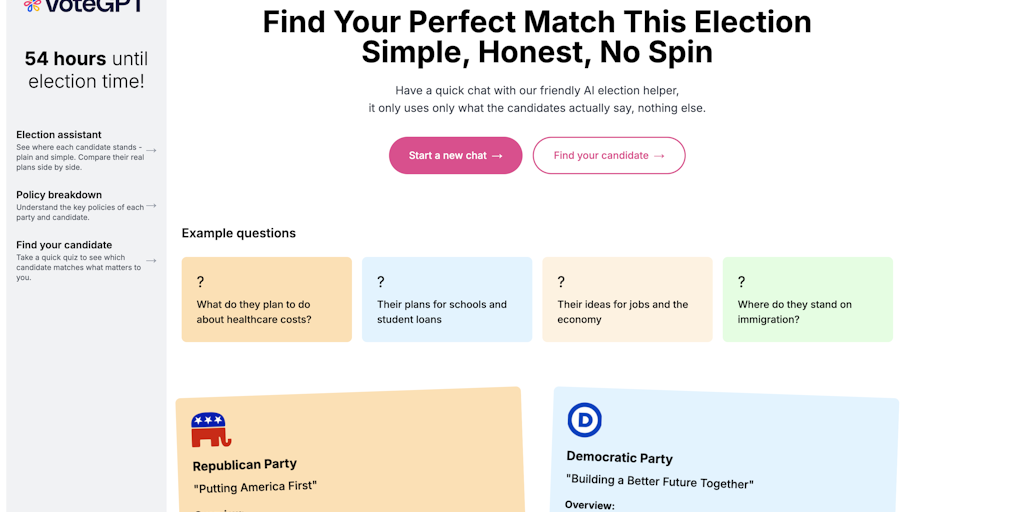The width and height of the screenshot is (1024, 512).
Task: Open Election assistant in the sidebar
Action: click(x=59, y=135)
